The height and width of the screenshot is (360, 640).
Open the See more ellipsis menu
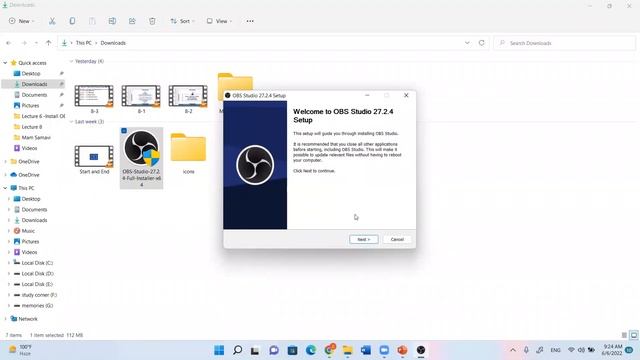(x=250, y=21)
